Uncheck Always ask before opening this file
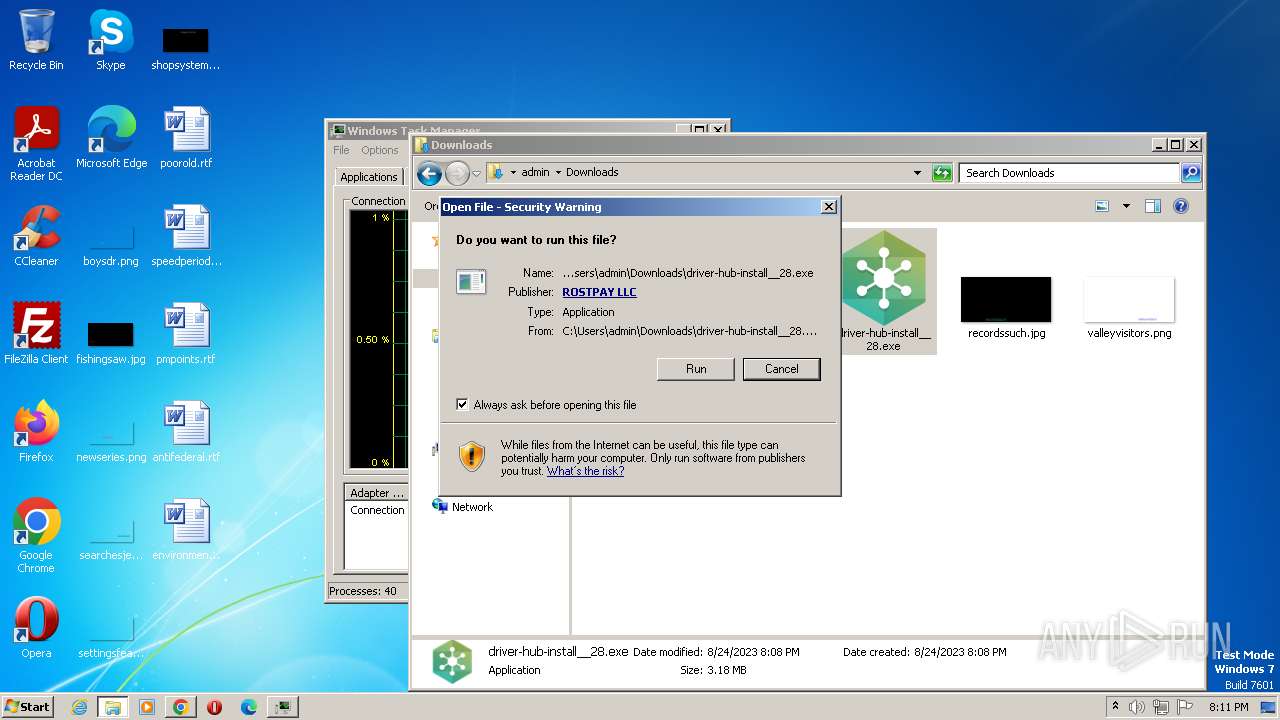 [x=462, y=405]
